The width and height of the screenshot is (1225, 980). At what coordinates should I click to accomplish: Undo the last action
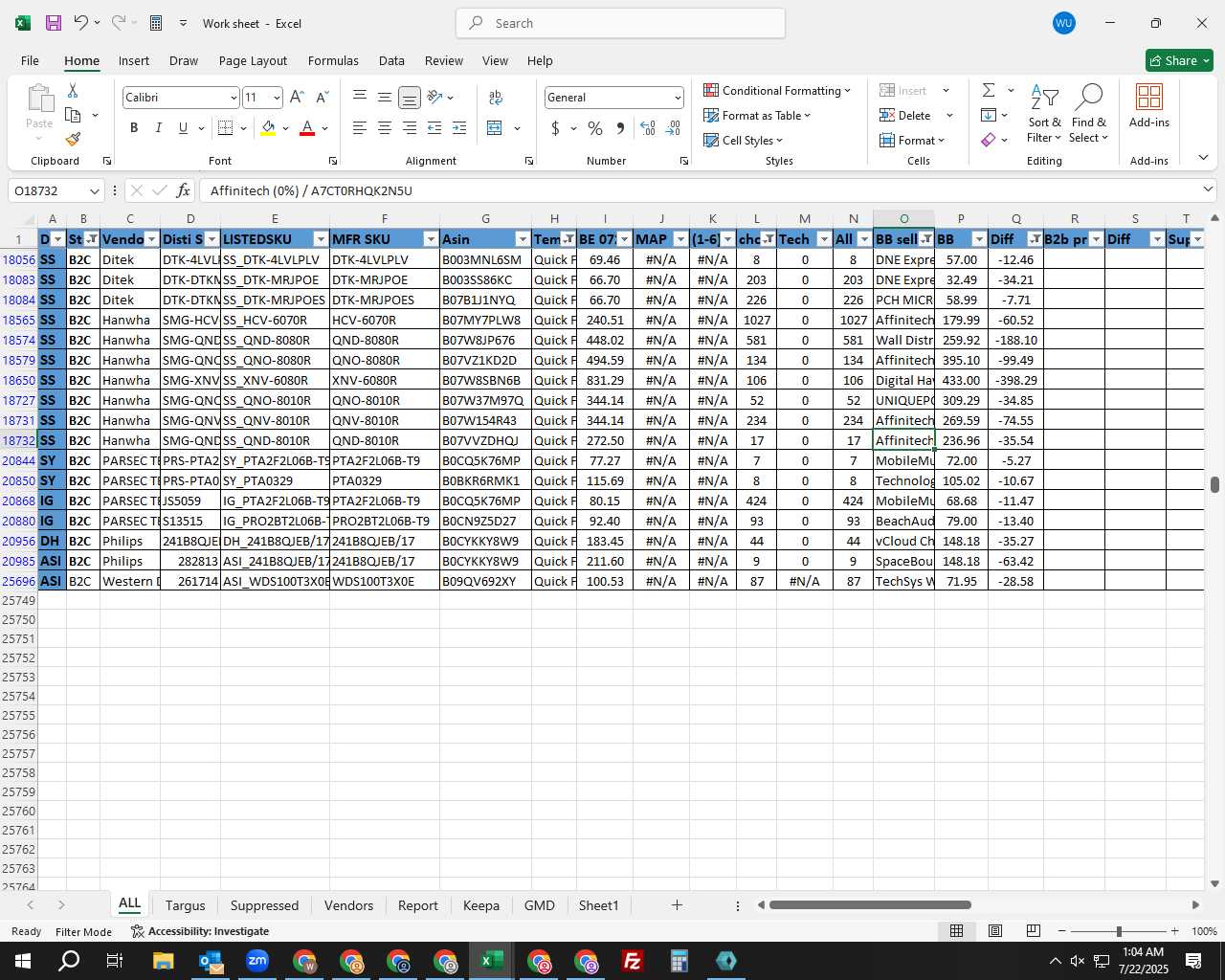coord(81,23)
